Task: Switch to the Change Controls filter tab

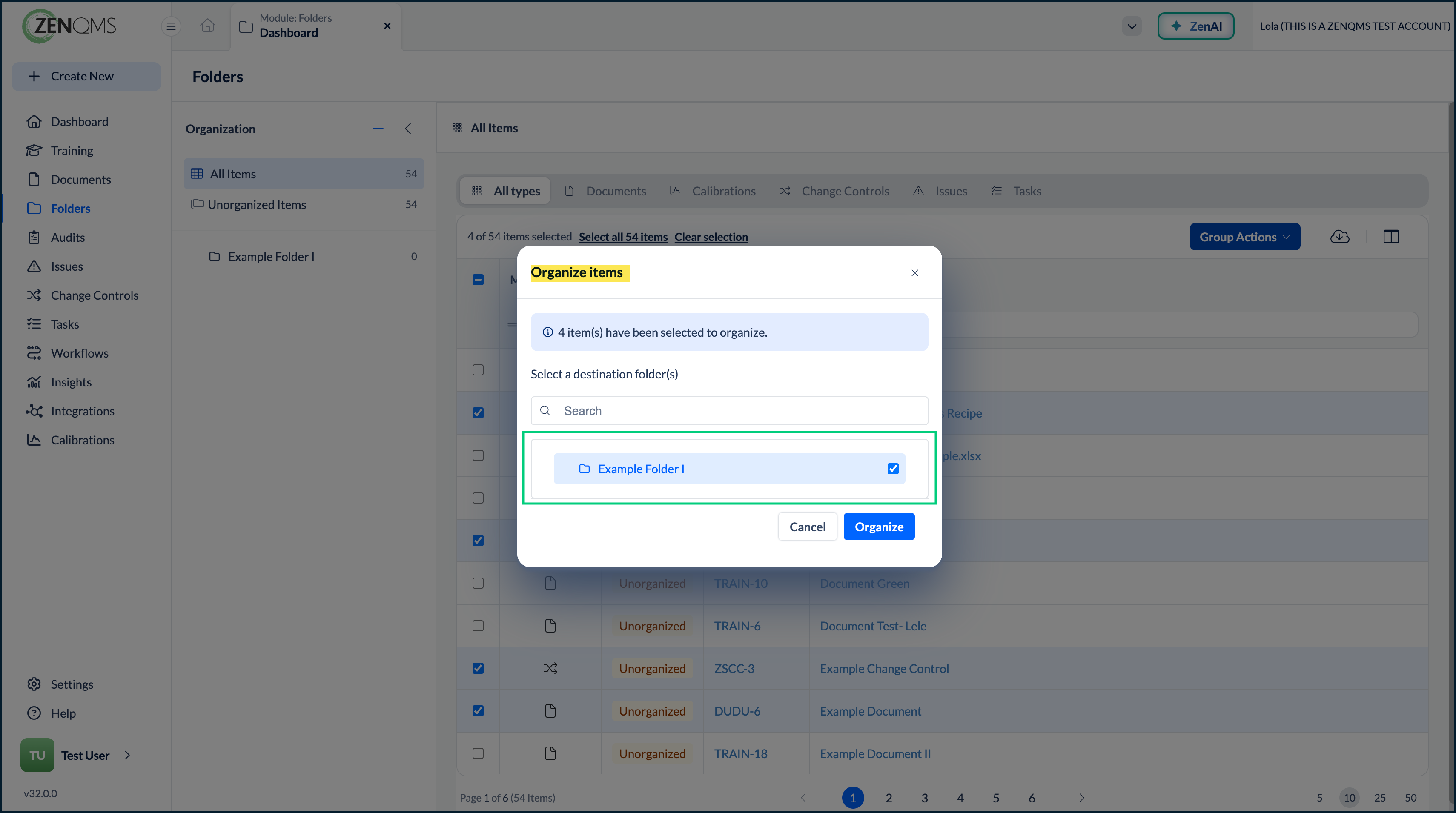Action: pos(834,191)
